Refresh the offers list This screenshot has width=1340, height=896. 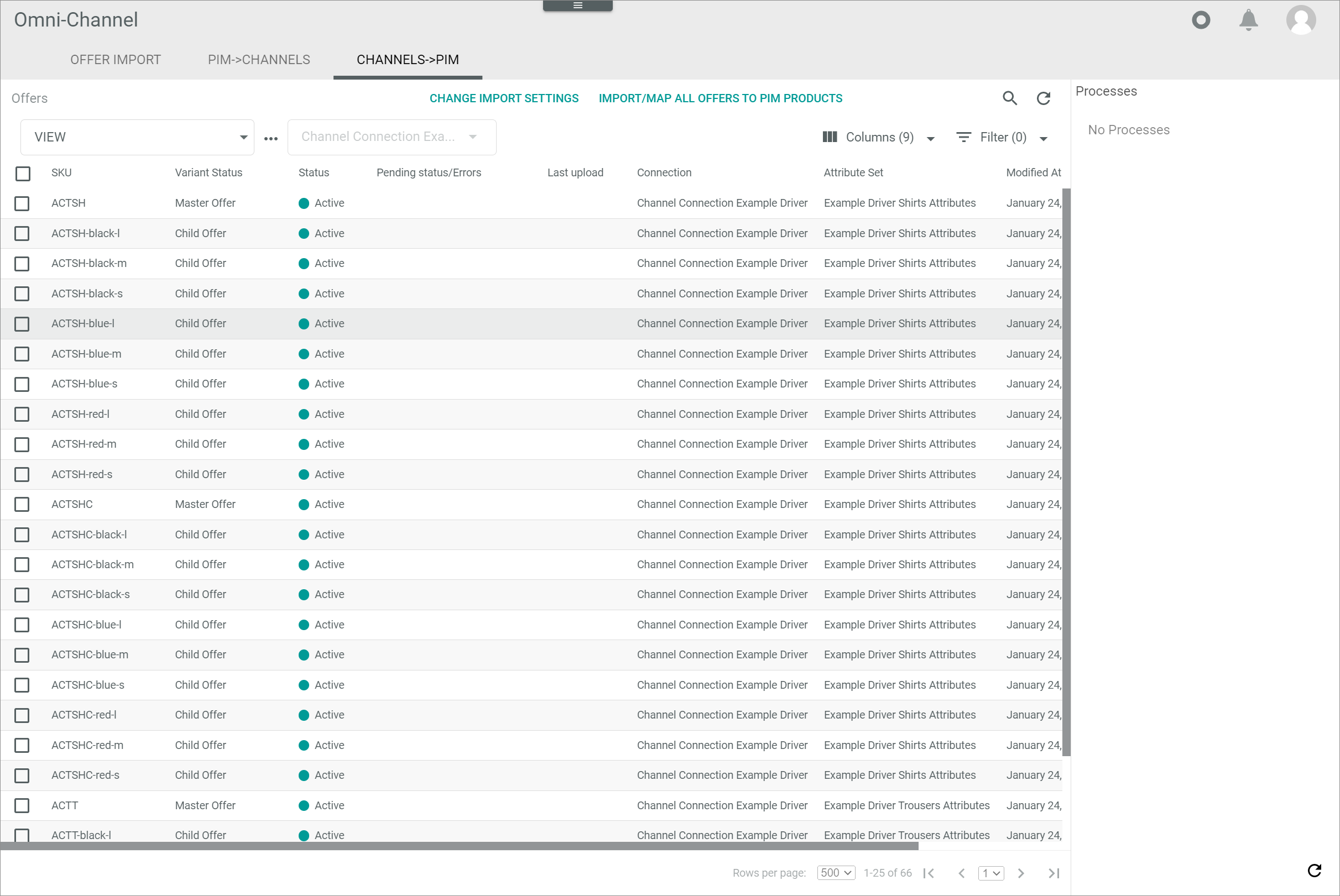1044,98
